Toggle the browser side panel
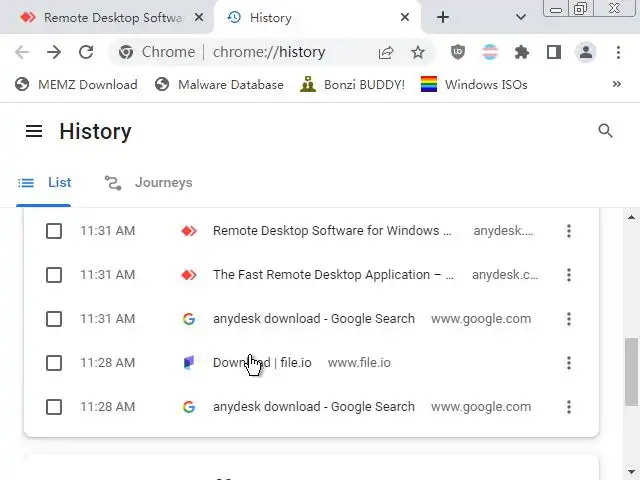Image resolution: width=640 pixels, height=480 pixels. coord(554,52)
